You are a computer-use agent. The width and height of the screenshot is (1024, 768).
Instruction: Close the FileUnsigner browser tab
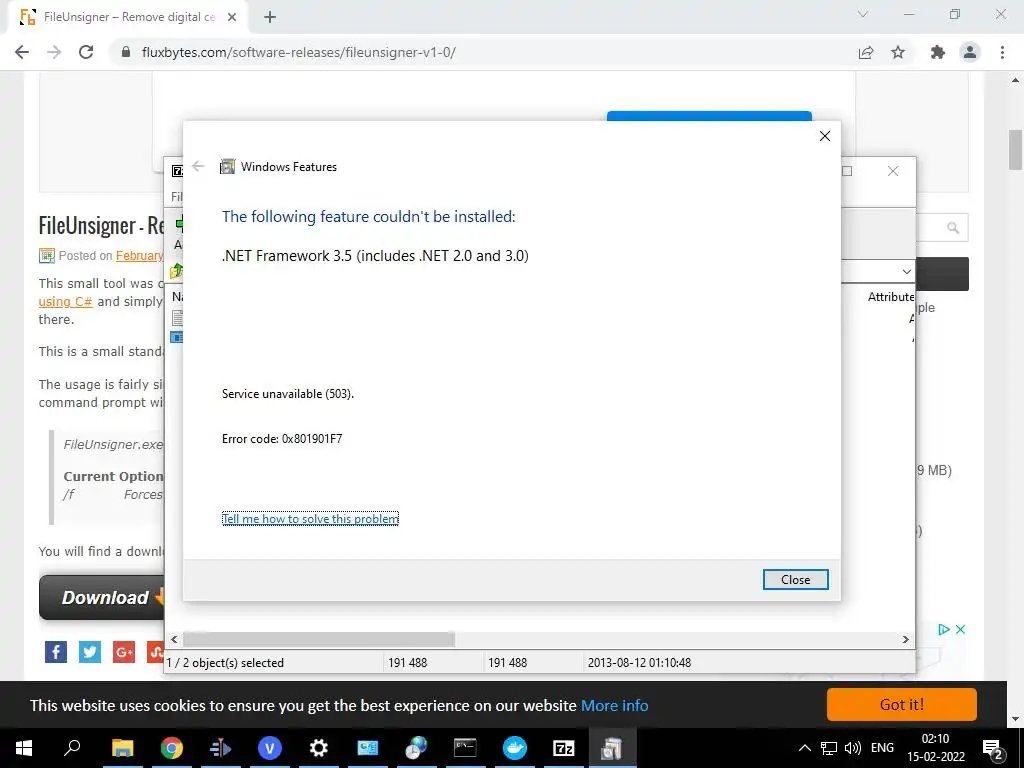232,18
